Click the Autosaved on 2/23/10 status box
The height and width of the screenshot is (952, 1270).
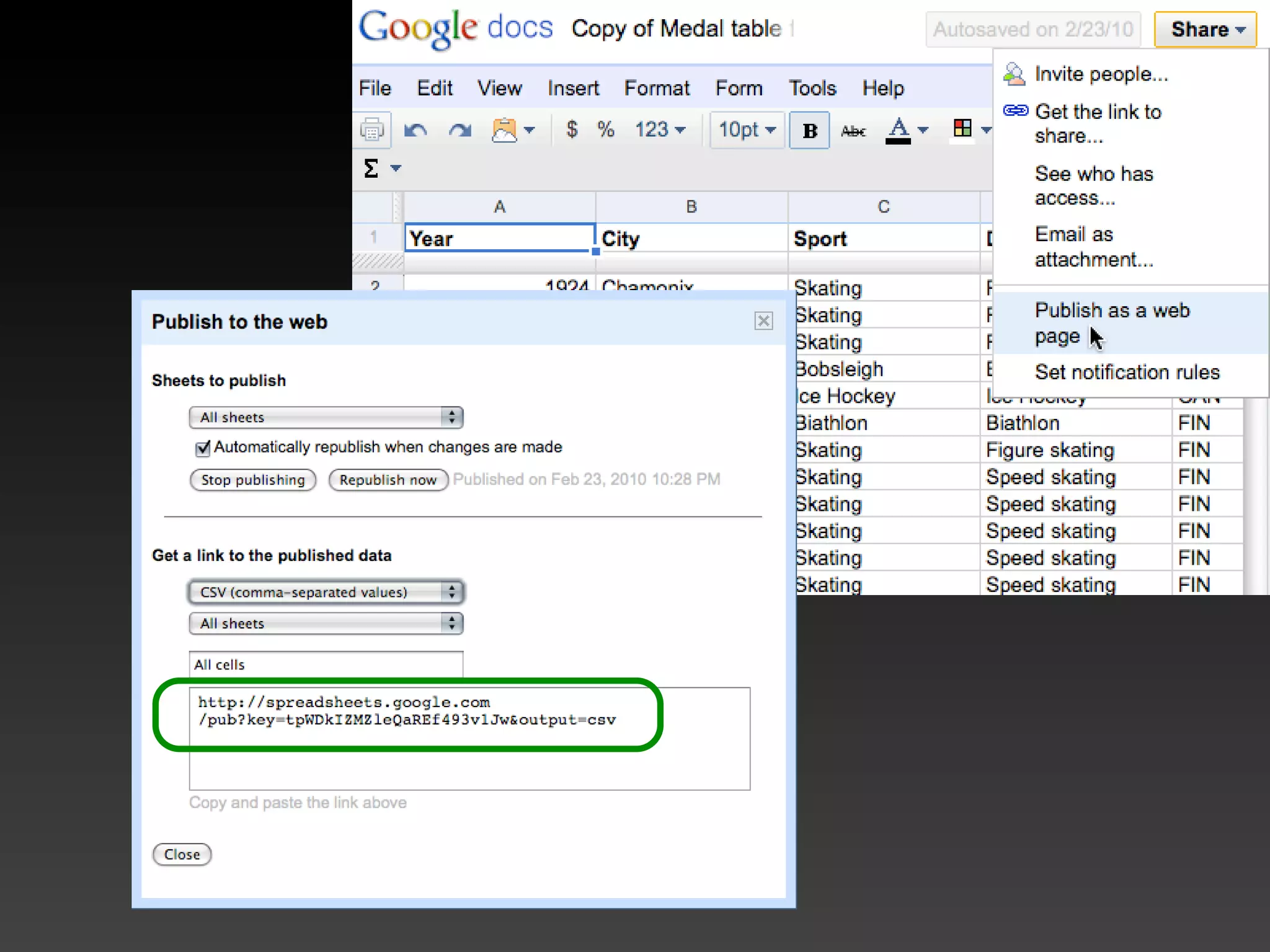[x=1033, y=29]
